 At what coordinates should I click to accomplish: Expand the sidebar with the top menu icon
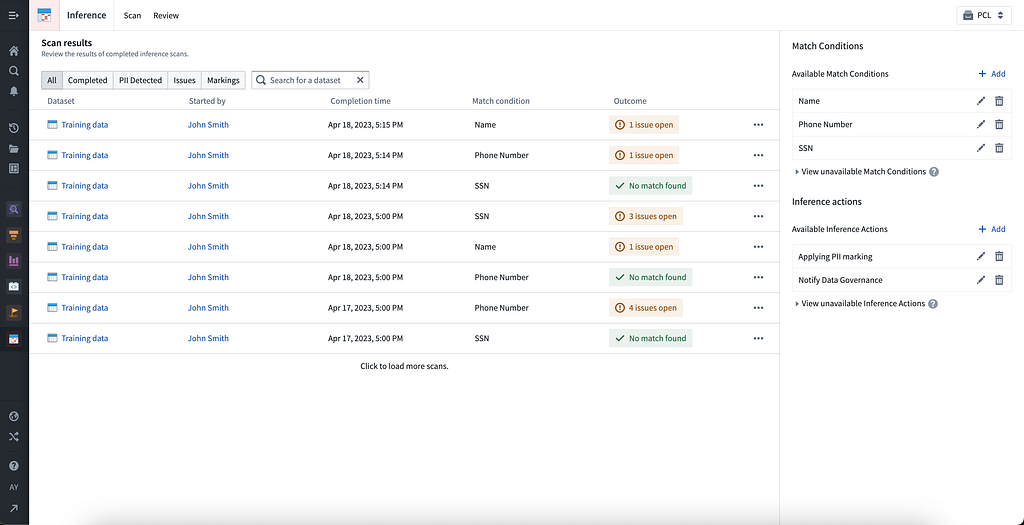click(14, 15)
